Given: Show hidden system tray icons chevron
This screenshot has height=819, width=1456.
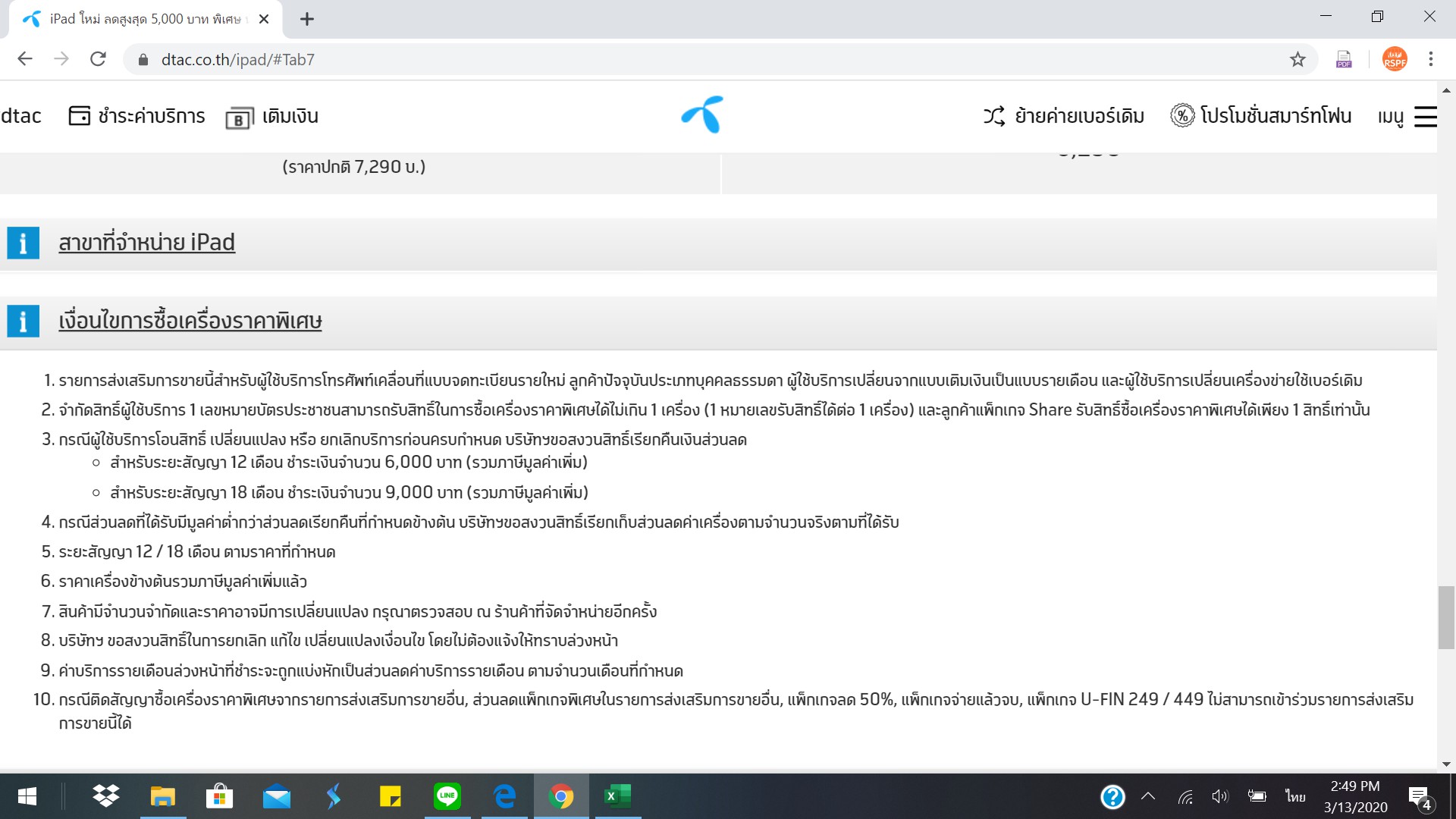Looking at the screenshot, I should (x=1147, y=796).
